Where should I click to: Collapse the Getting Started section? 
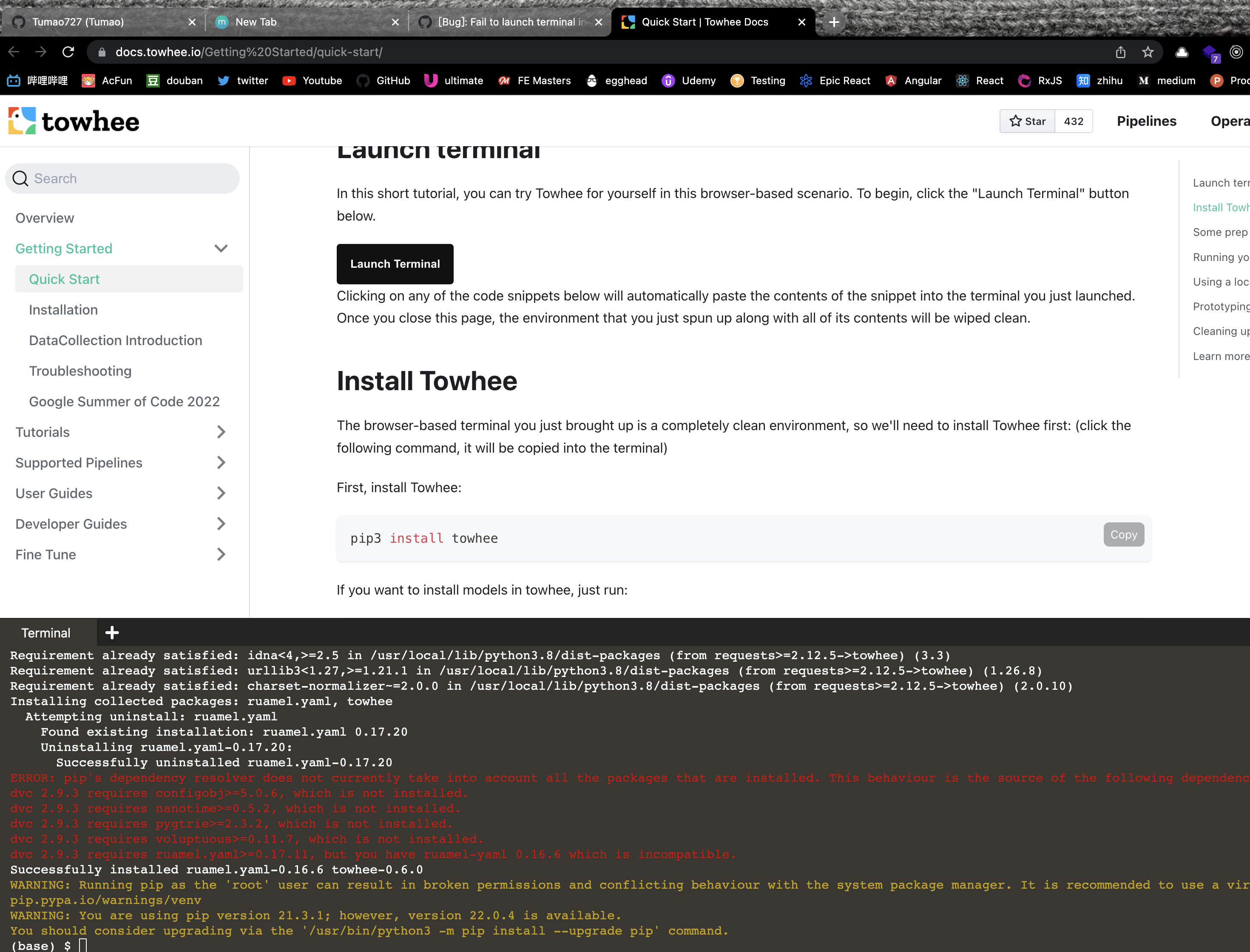tap(221, 248)
